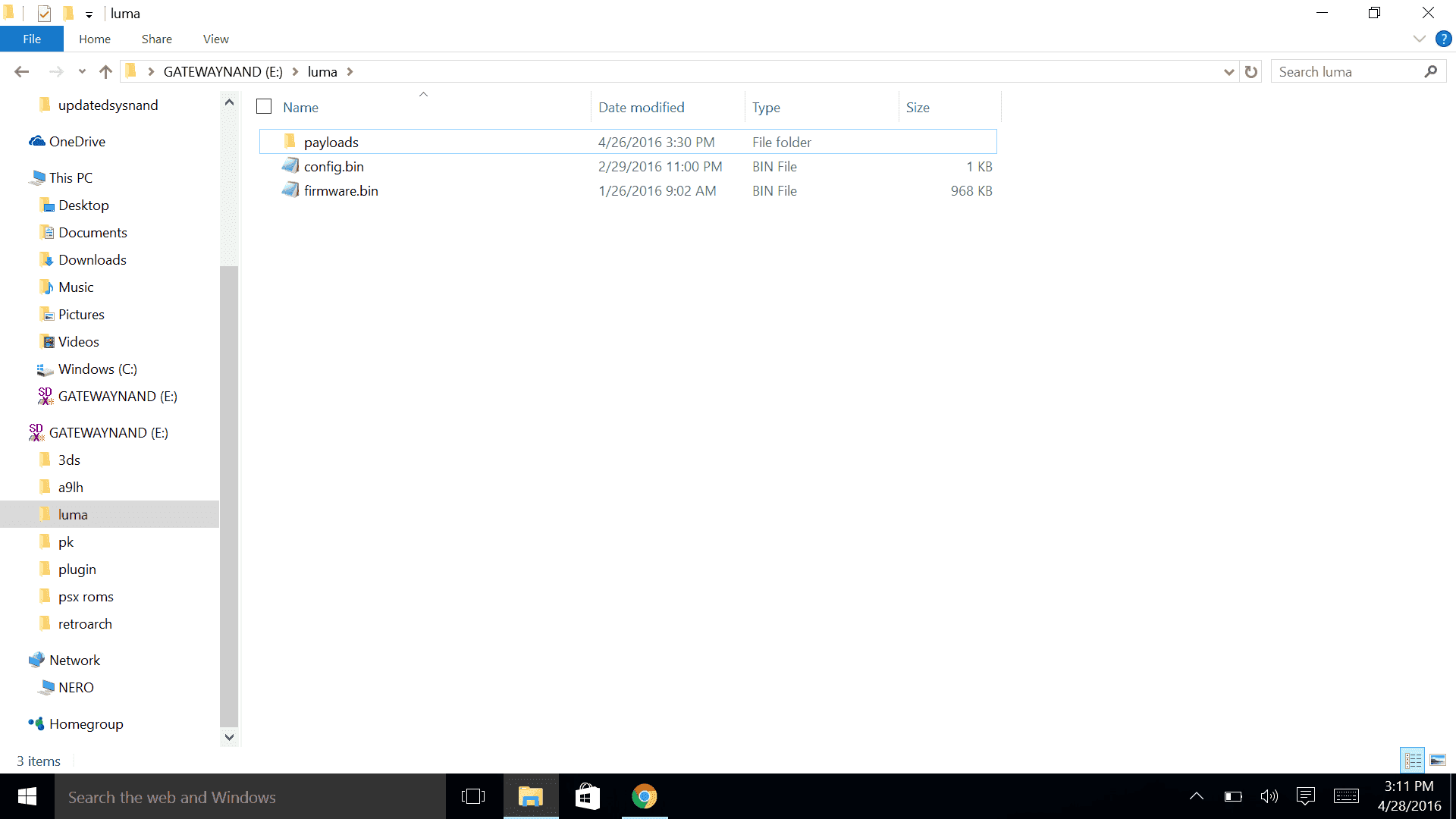Open Homegroup in navigation pane

click(x=76, y=723)
